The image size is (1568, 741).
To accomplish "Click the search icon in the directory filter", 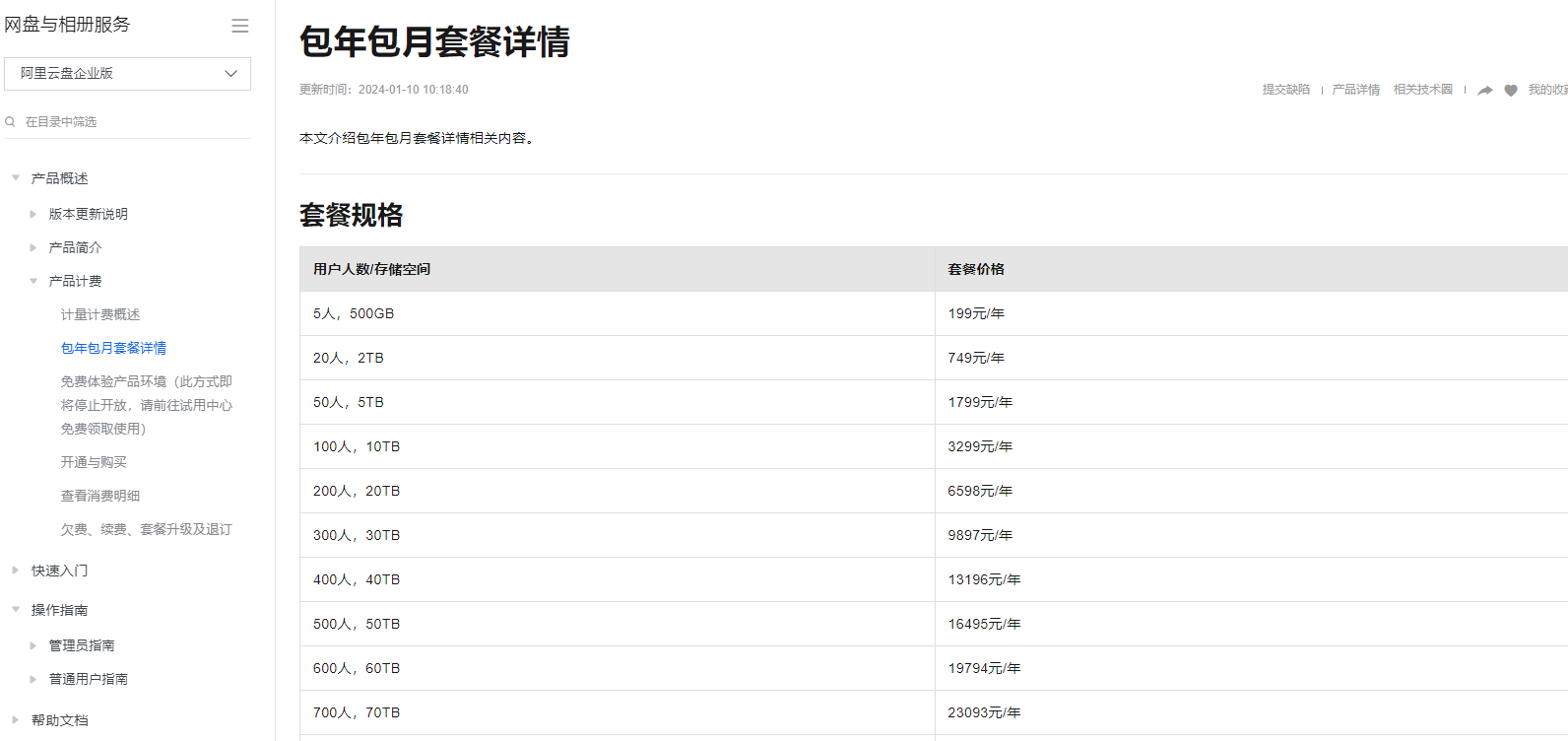I will pyautogui.click(x=10, y=122).
